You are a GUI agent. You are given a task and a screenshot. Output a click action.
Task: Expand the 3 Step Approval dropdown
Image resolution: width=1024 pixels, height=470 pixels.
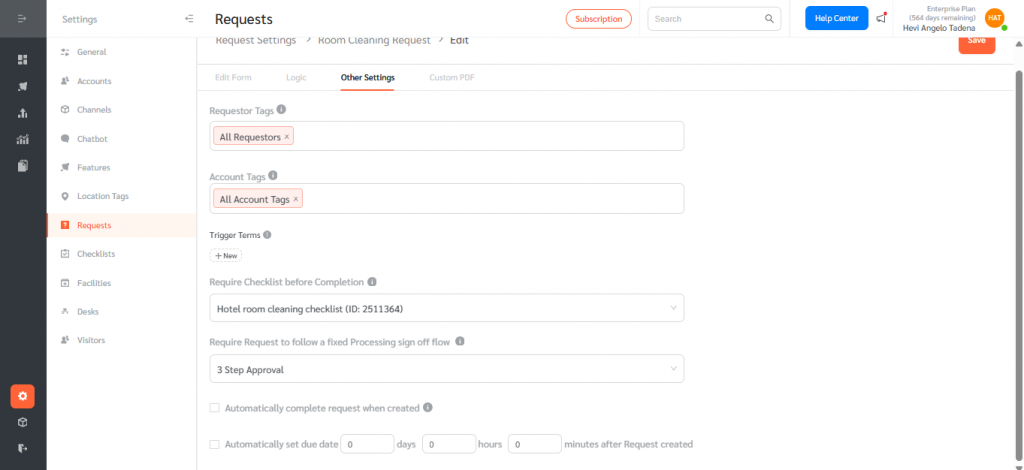446,369
